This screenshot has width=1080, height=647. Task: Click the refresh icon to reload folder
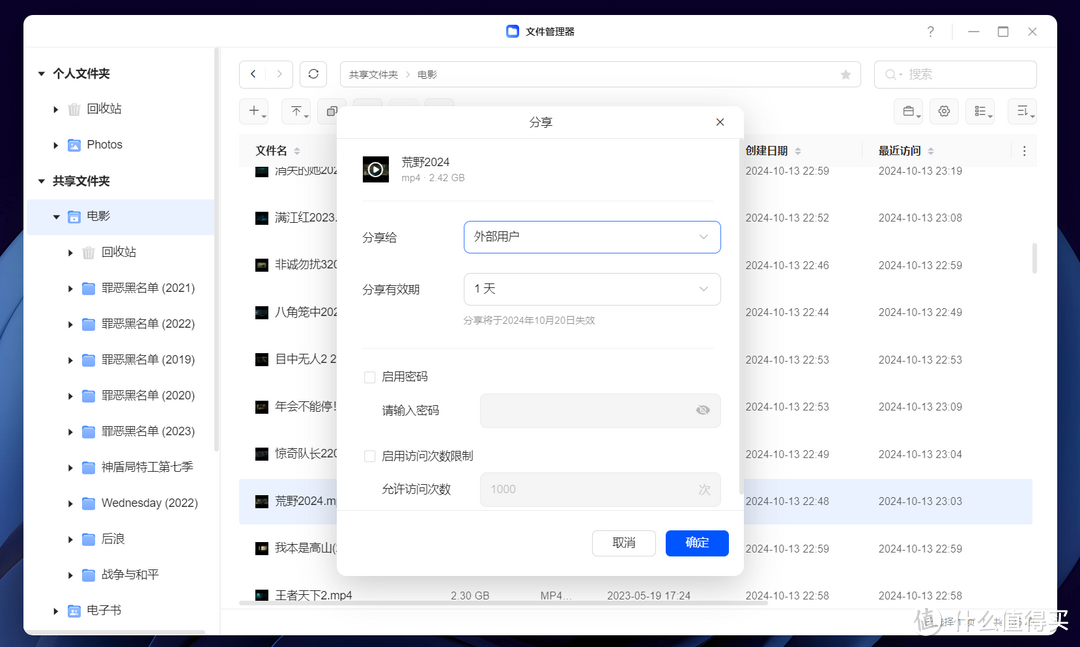313,74
